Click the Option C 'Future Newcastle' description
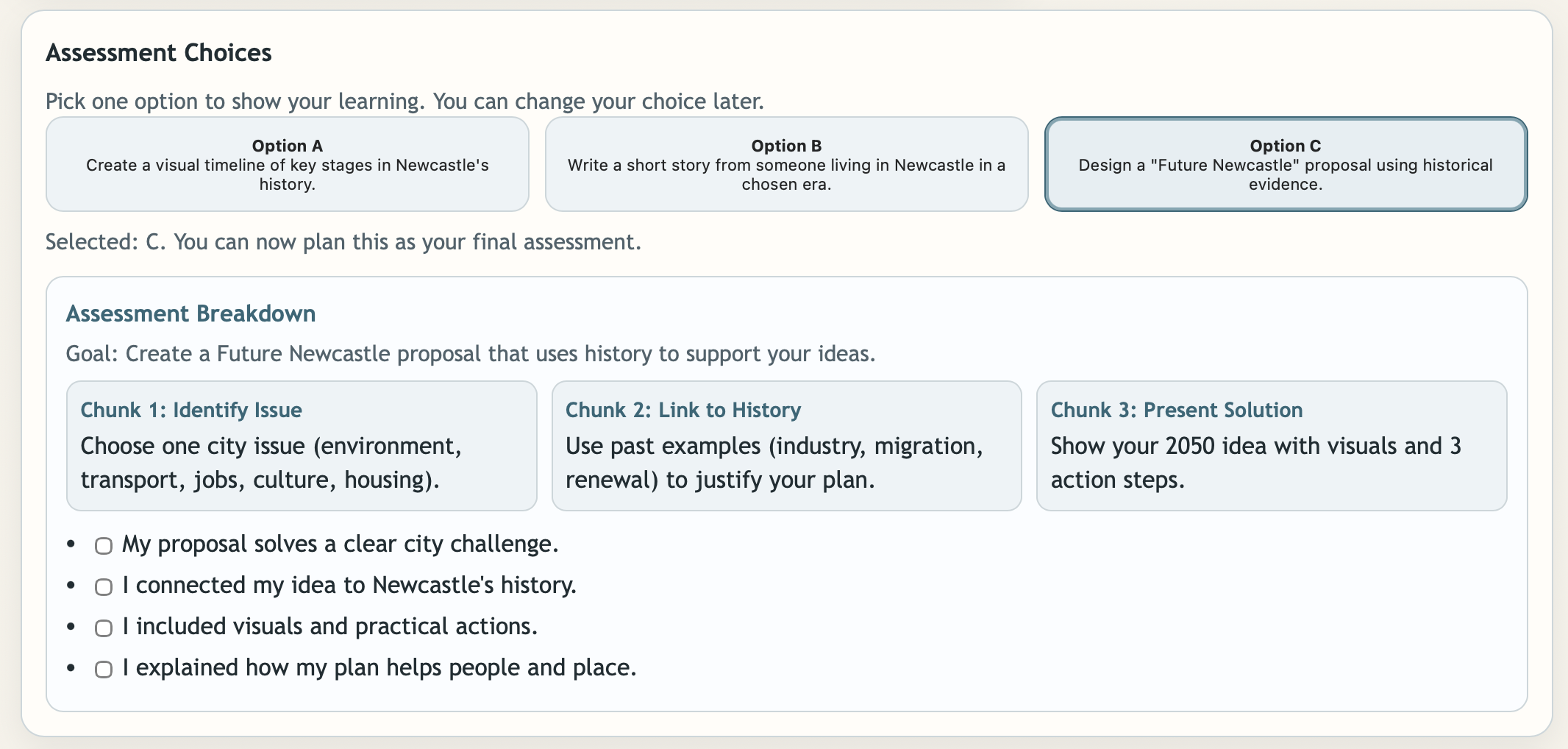The height and width of the screenshot is (749, 1568). (1285, 174)
